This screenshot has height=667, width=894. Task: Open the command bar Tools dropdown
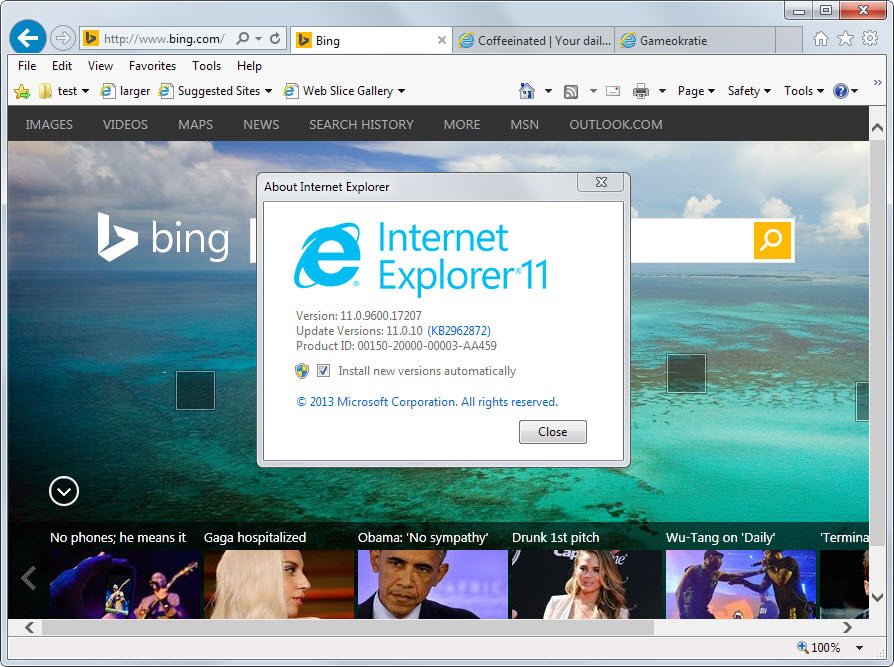click(x=804, y=91)
